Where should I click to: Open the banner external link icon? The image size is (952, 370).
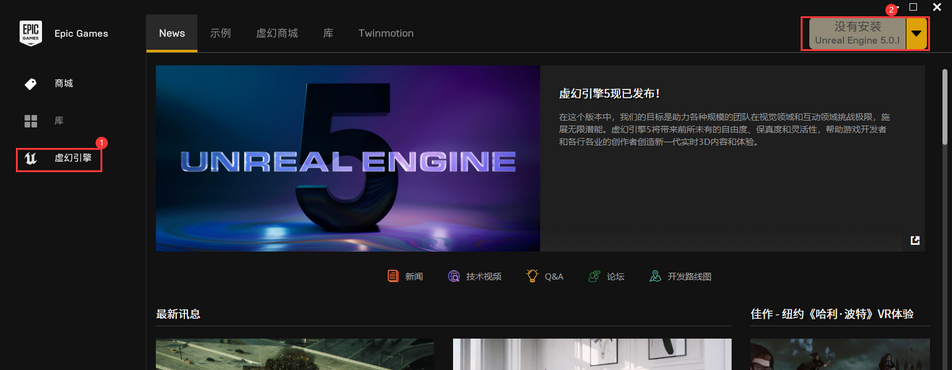pos(915,241)
